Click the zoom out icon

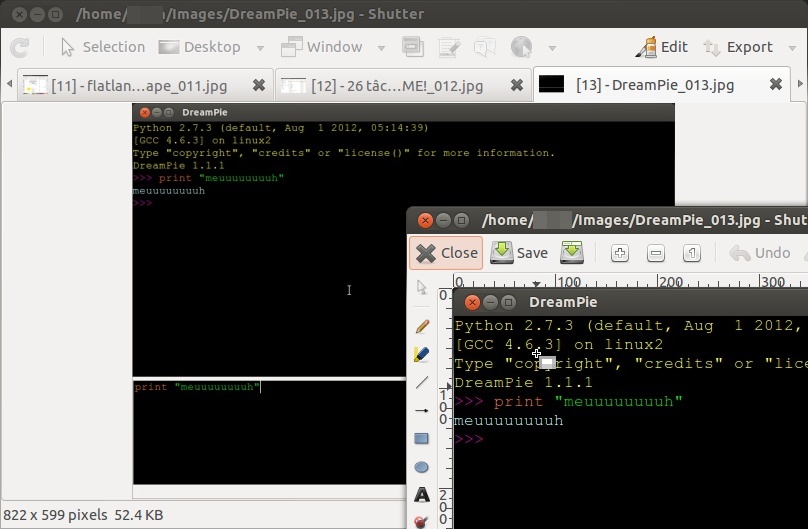[655, 253]
